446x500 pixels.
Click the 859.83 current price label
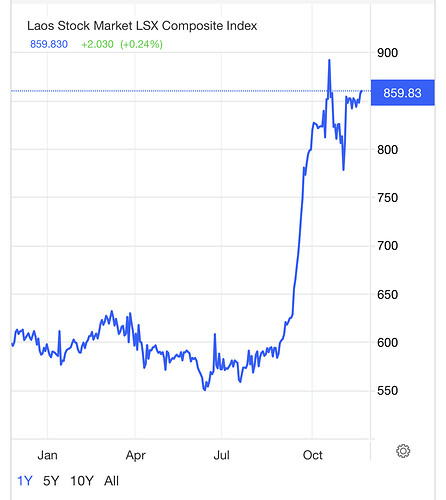(402, 93)
